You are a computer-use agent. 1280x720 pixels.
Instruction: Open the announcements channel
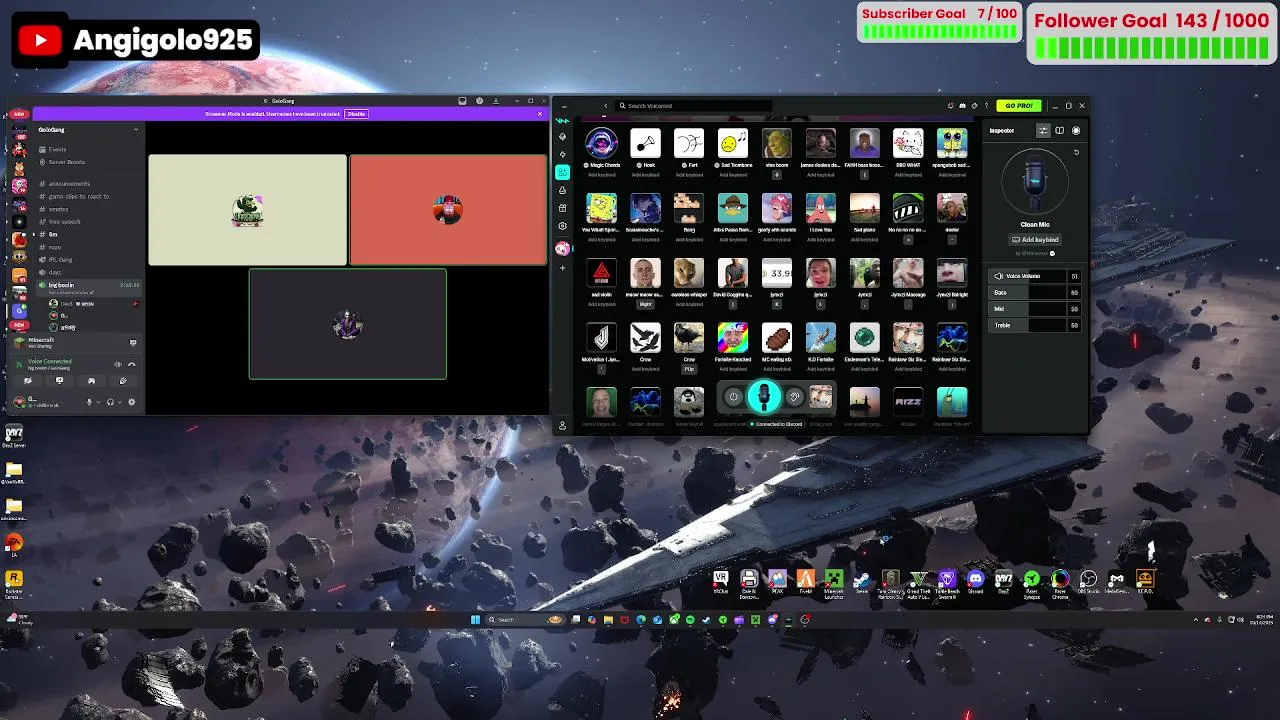[x=69, y=184]
